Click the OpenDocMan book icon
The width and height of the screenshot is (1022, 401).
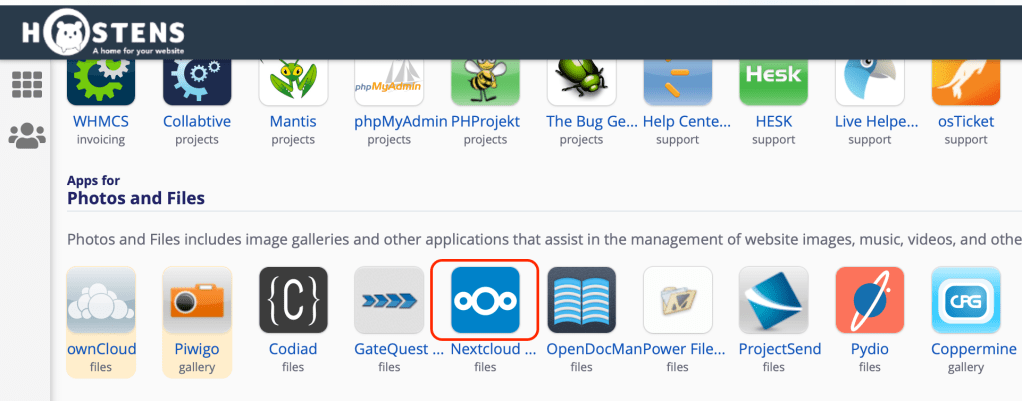coord(581,299)
